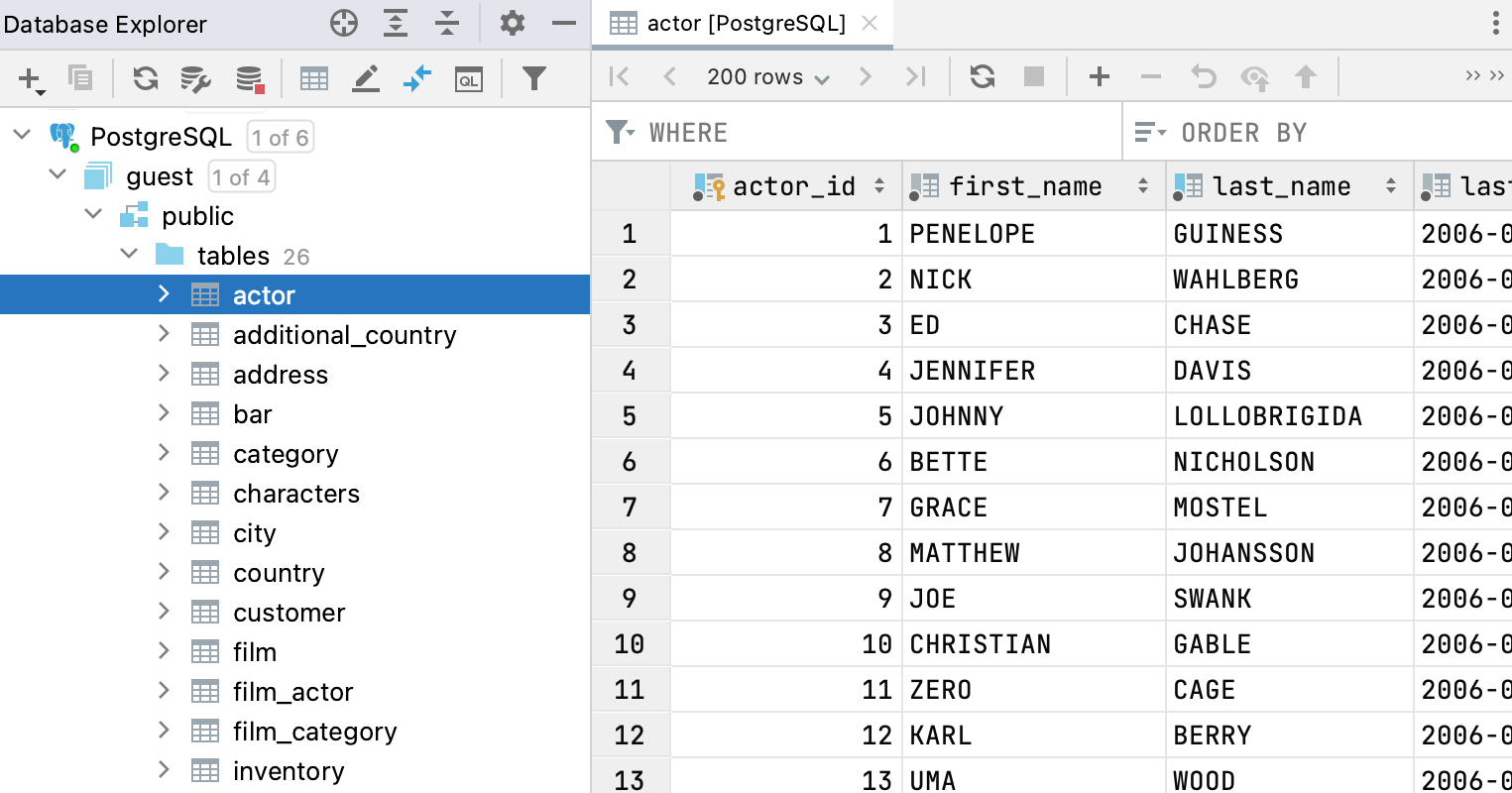The width and height of the screenshot is (1512, 793).
Task: Click the disconnect data source icon
Action: (249, 78)
